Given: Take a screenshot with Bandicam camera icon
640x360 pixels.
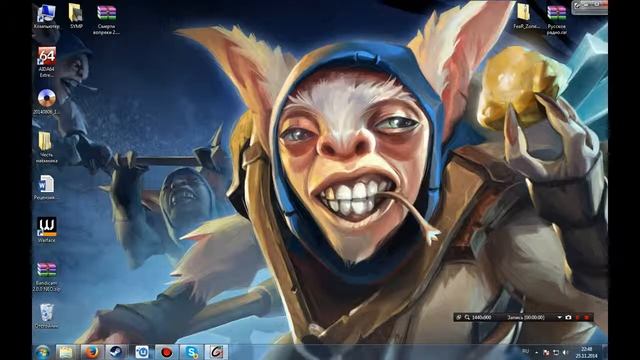Looking at the screenshot, I should click(568, 317).
